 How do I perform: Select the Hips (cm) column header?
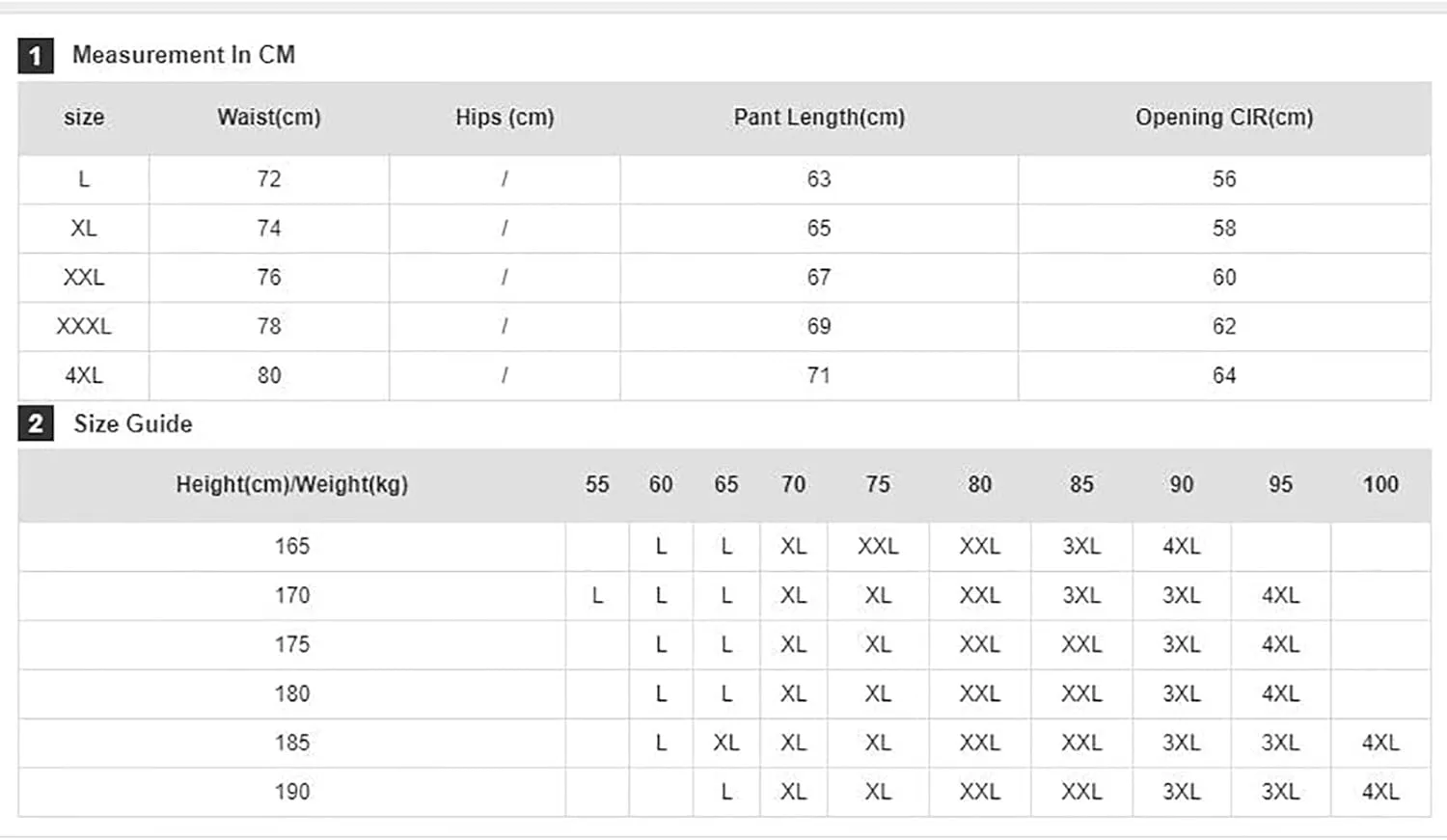(x=505, y=118)
